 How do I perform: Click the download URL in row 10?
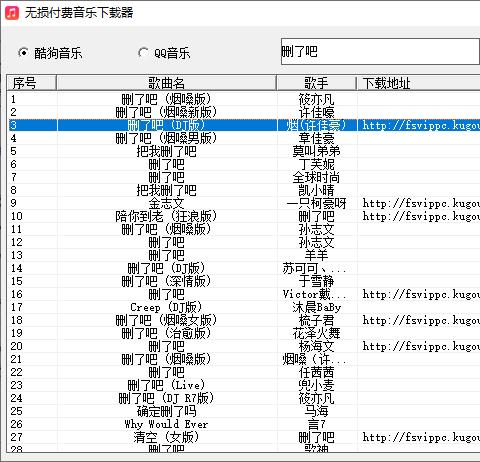421,216
